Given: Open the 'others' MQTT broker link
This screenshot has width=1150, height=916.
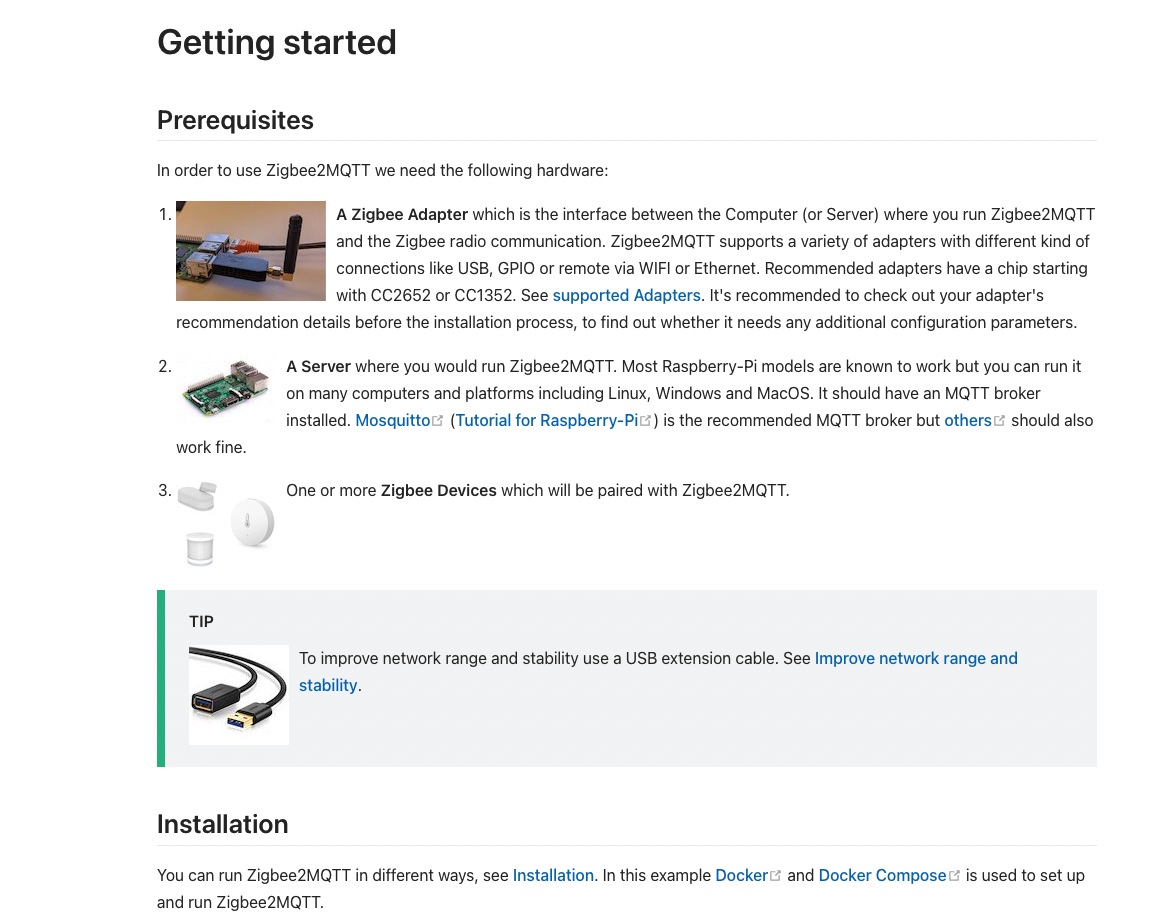Looking at the screenshot, I should pos(967,420).
